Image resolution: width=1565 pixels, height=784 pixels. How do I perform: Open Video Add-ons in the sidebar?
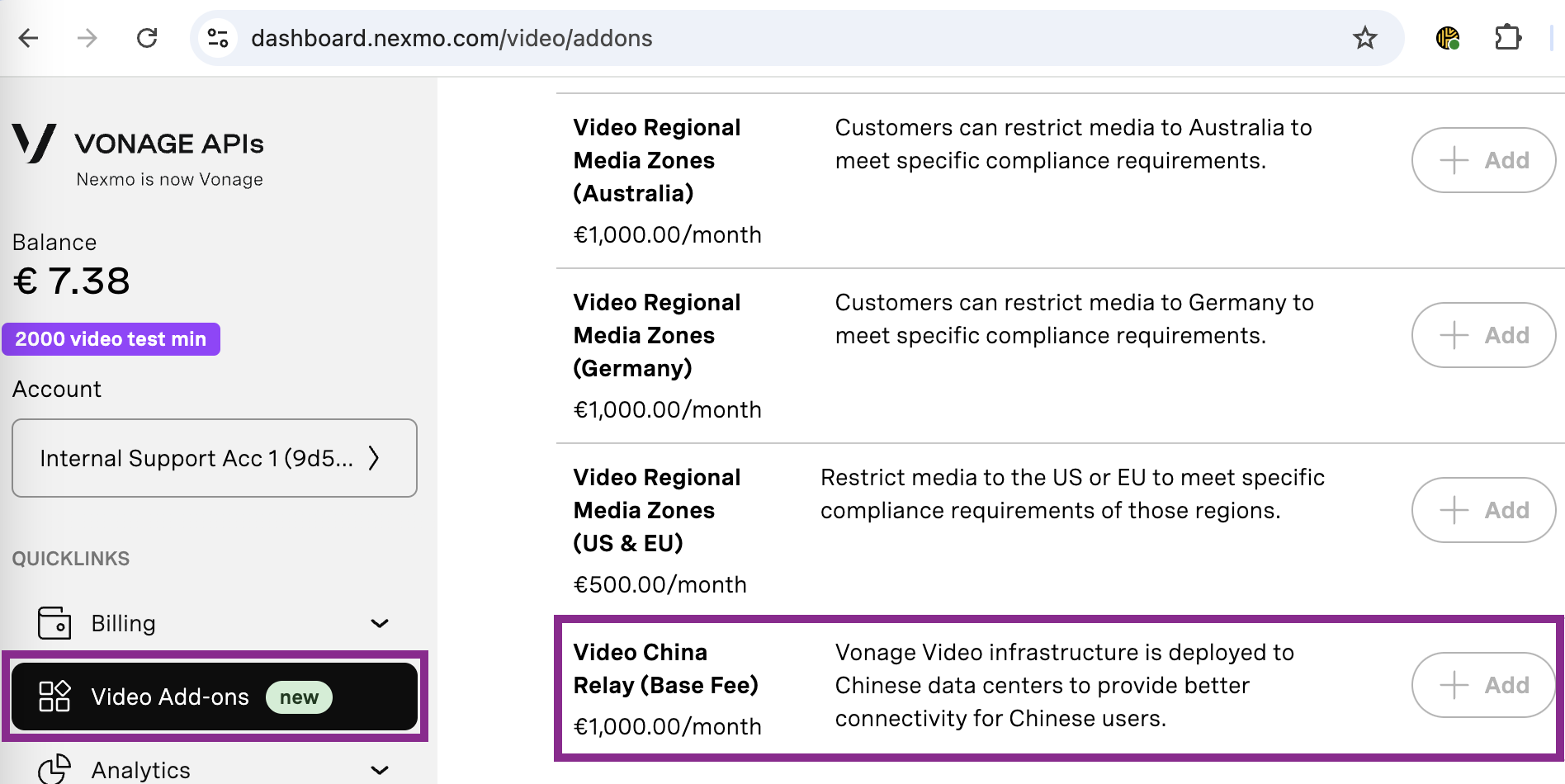[215, 697]
